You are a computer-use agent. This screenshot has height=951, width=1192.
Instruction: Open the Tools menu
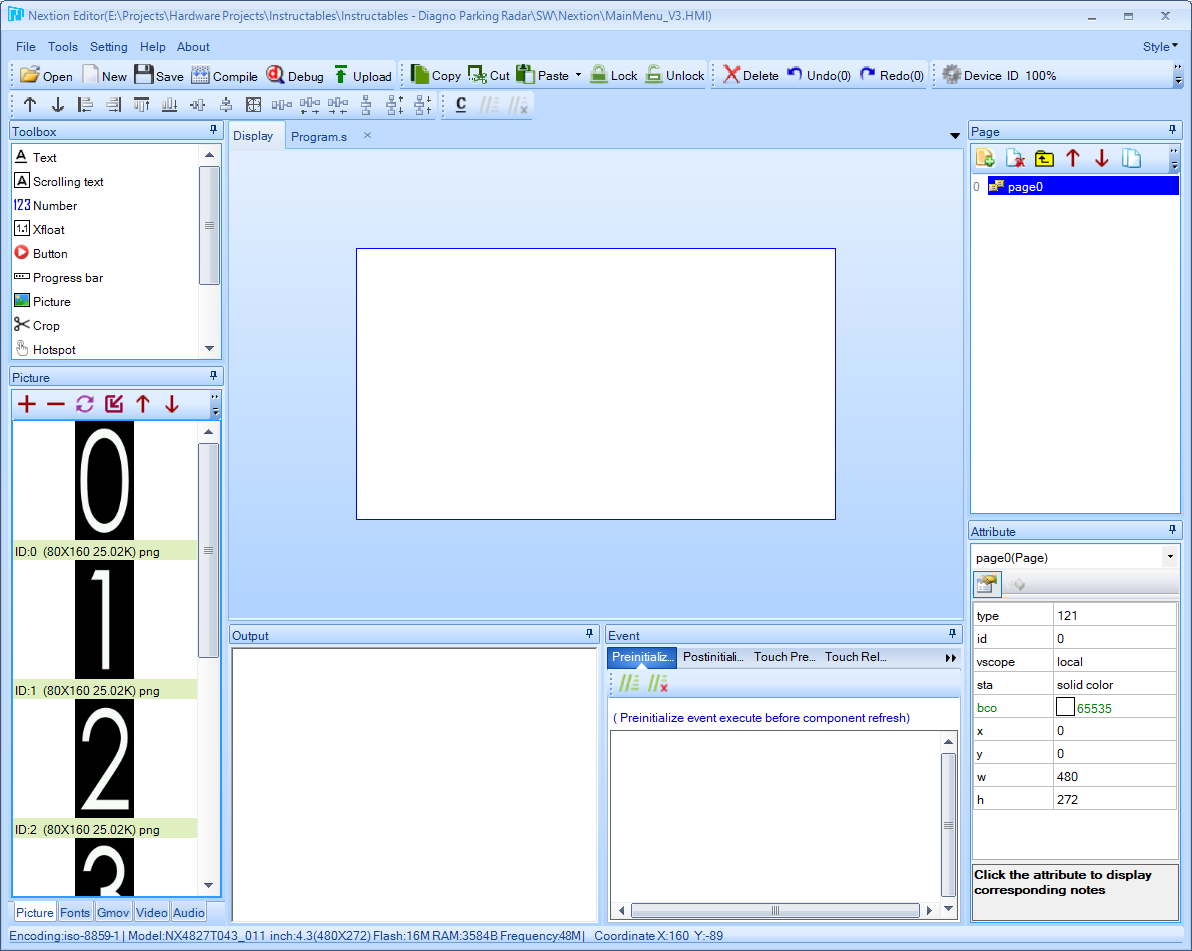point(63,46)
